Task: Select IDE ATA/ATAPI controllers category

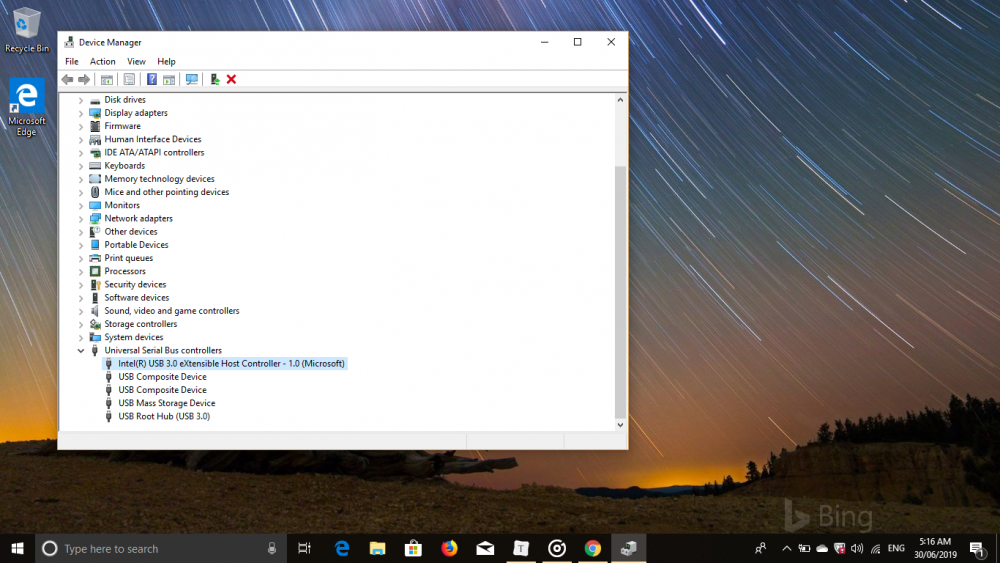Action: pos(154,152)
